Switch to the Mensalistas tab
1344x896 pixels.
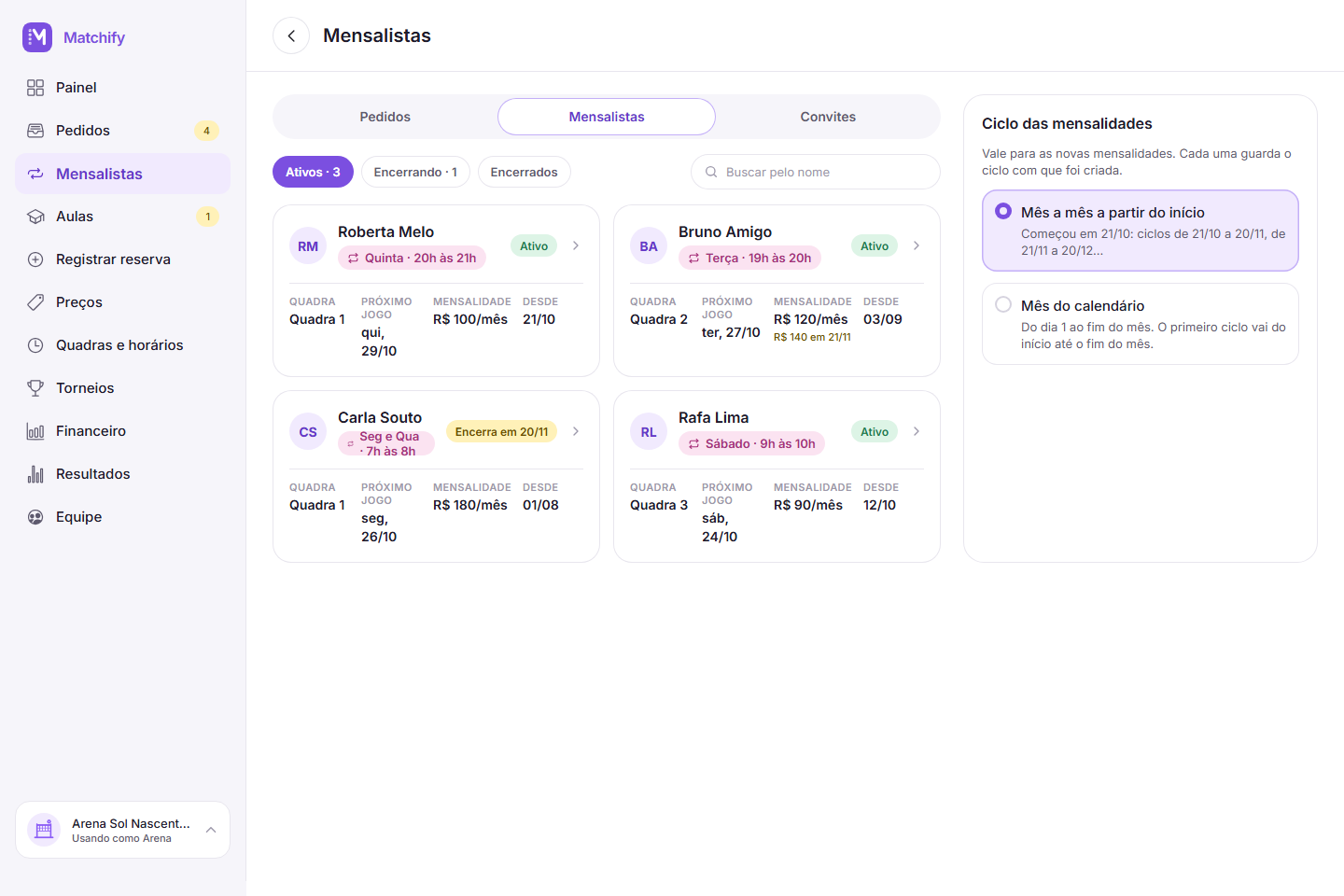coord(607,117)
